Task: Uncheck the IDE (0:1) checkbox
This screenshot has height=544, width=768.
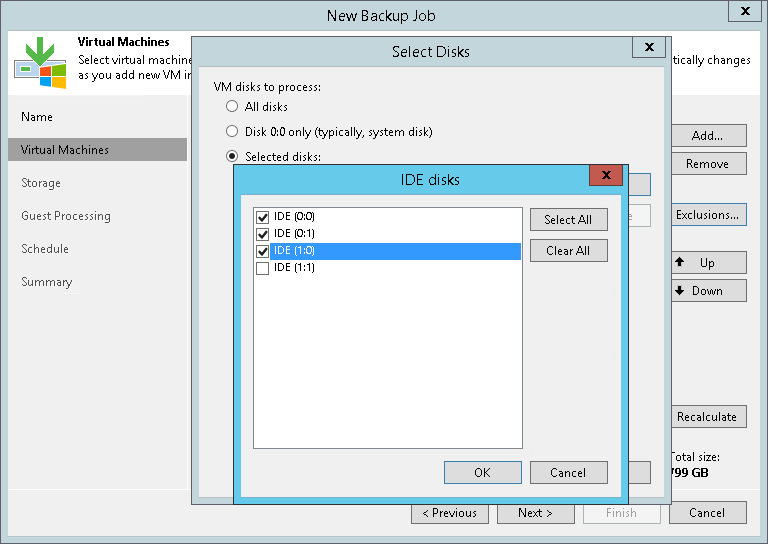Action: (263, 234)
